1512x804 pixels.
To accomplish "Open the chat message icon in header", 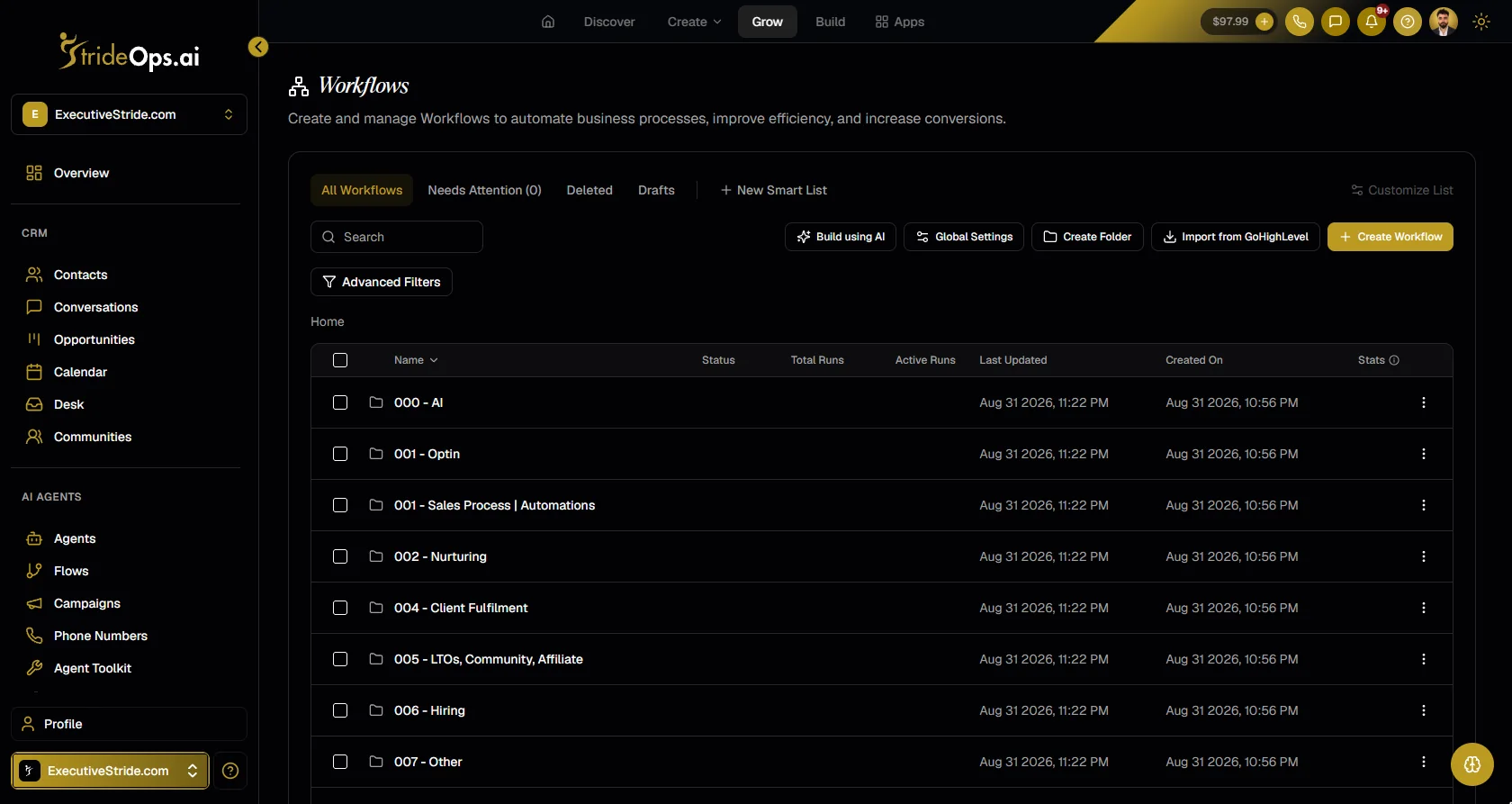I will click(x=1336, y=22).
